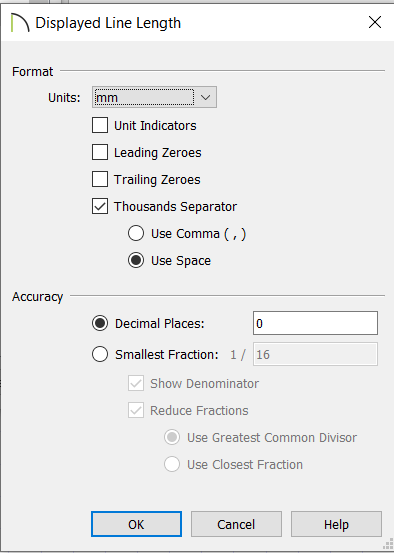The height and width of the screenshot is (553, 394).
Task: Switch accuracy to Smallest Fraction
Action: pyautogui.click(x=100, y=354)
